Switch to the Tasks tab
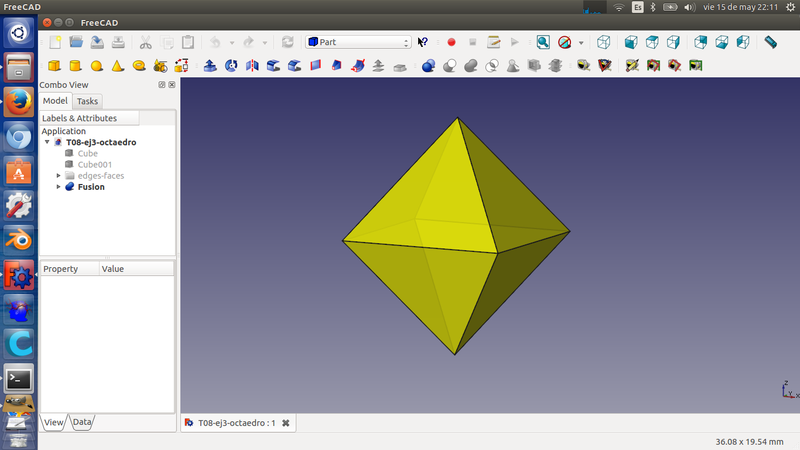The height and width of the screenshot is (450, 800). pos(87,101)
